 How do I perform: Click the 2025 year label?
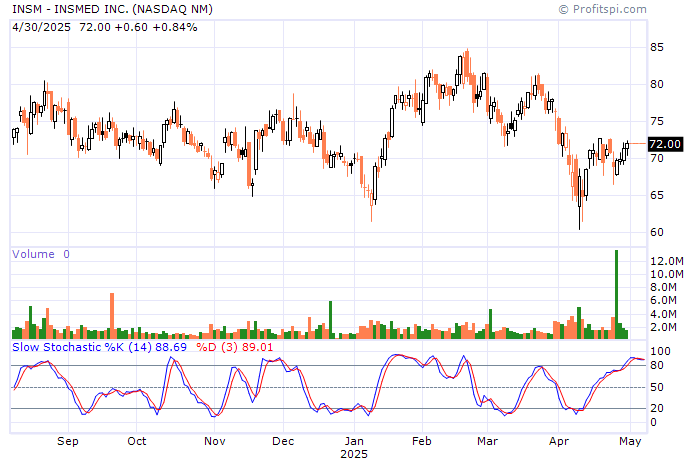point(354,454)
